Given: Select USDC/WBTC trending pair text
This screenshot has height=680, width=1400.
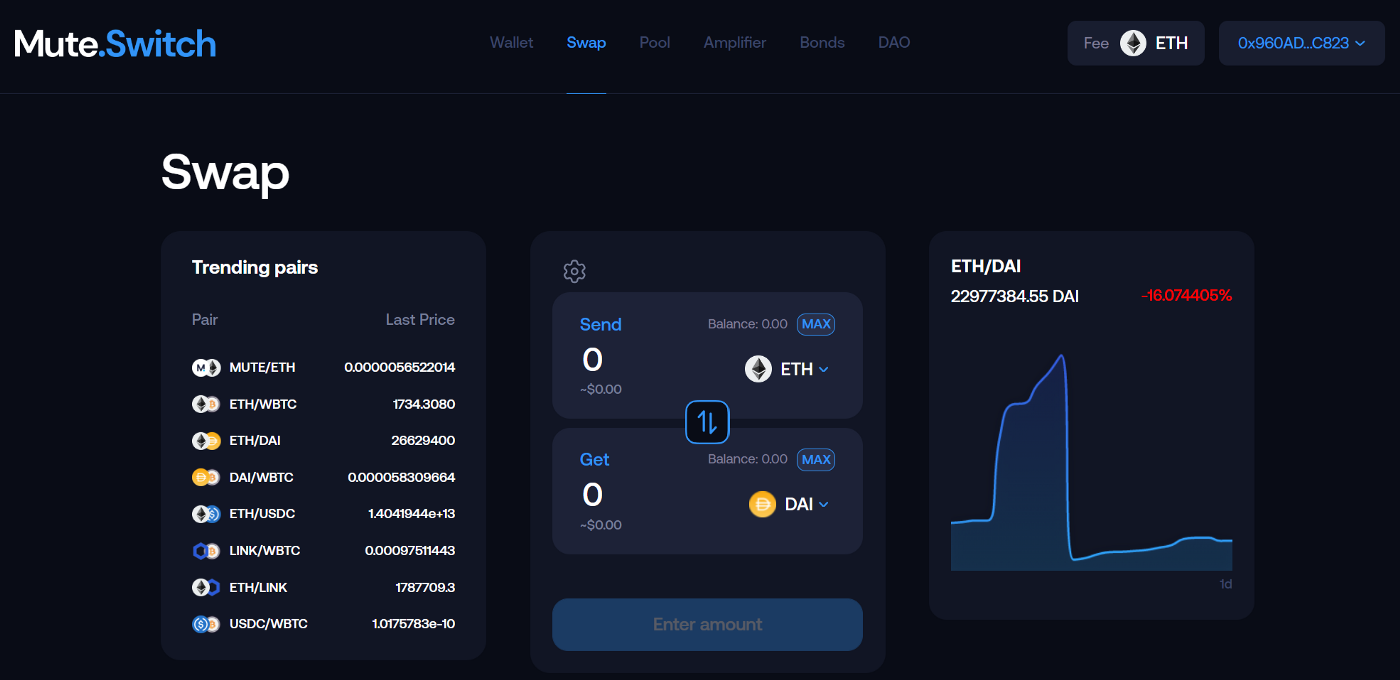Looking at the screenshot, I should point(268,624).
